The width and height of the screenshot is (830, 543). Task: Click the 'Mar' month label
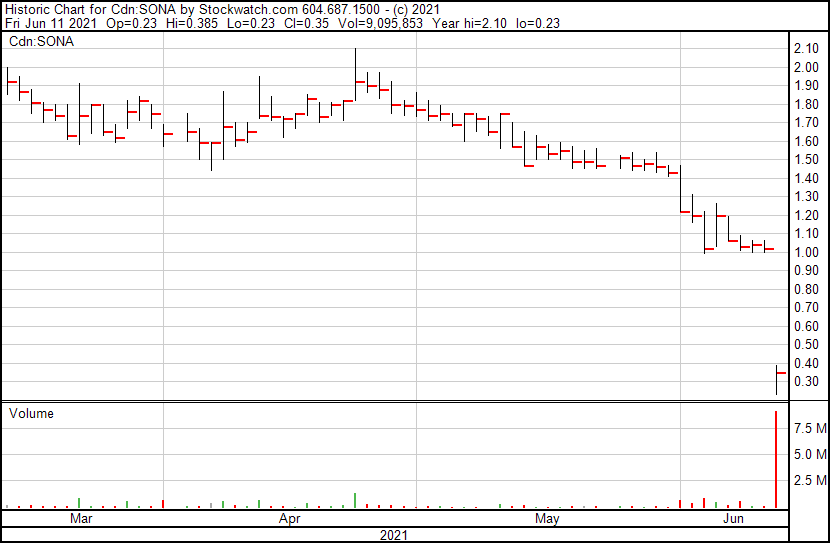pyautogui.click(x=81, y=518)
